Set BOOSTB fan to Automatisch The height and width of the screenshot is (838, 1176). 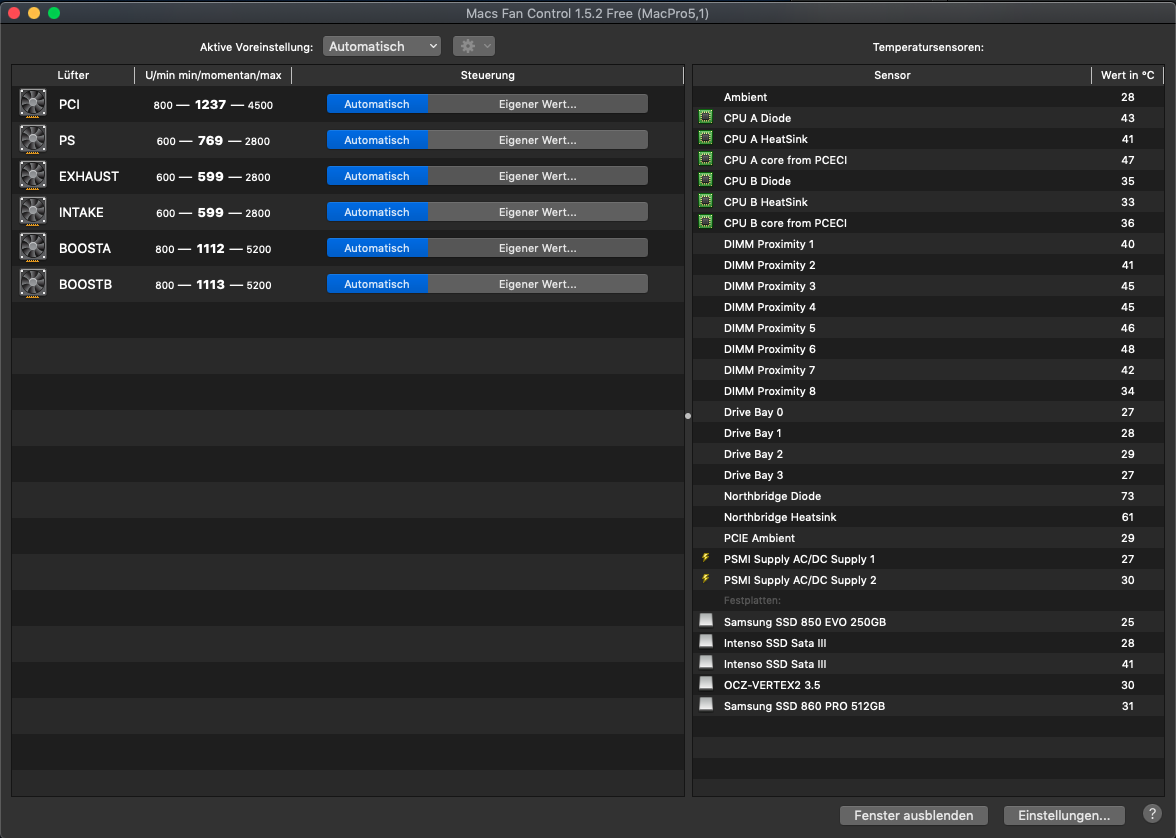pyautogui.click(x=377, y=284)
